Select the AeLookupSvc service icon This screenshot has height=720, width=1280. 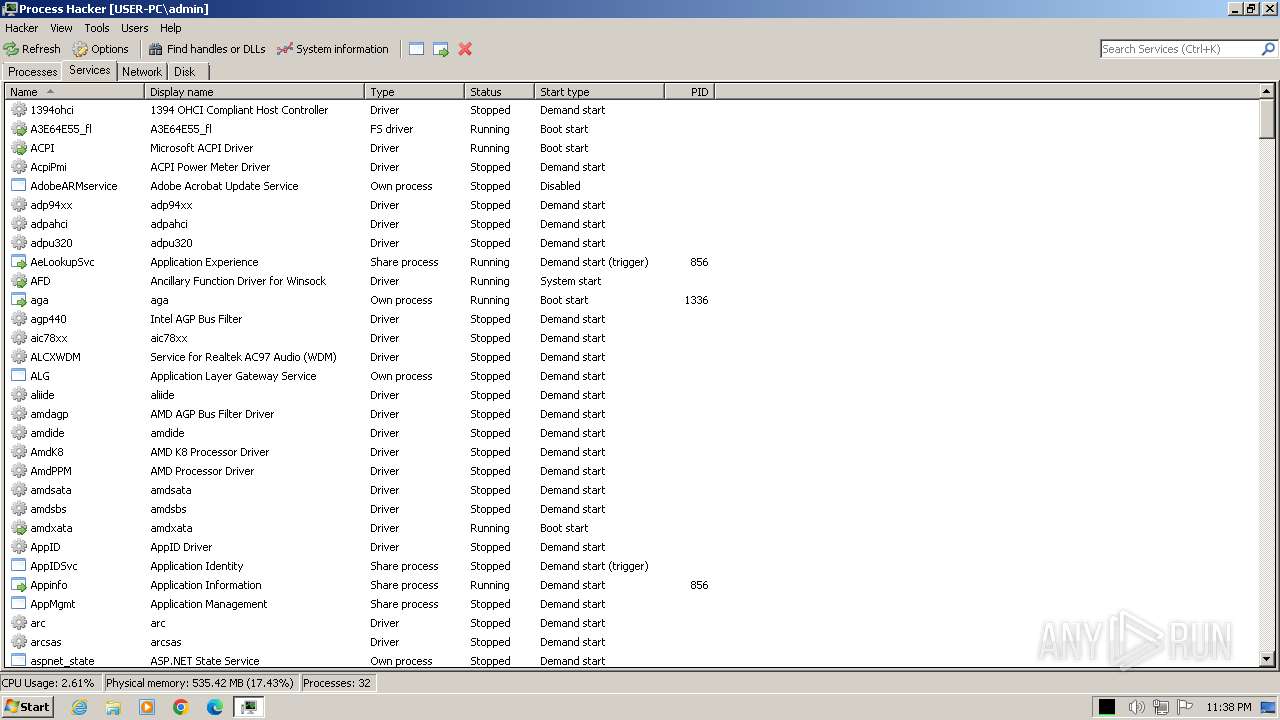[19, 262]
